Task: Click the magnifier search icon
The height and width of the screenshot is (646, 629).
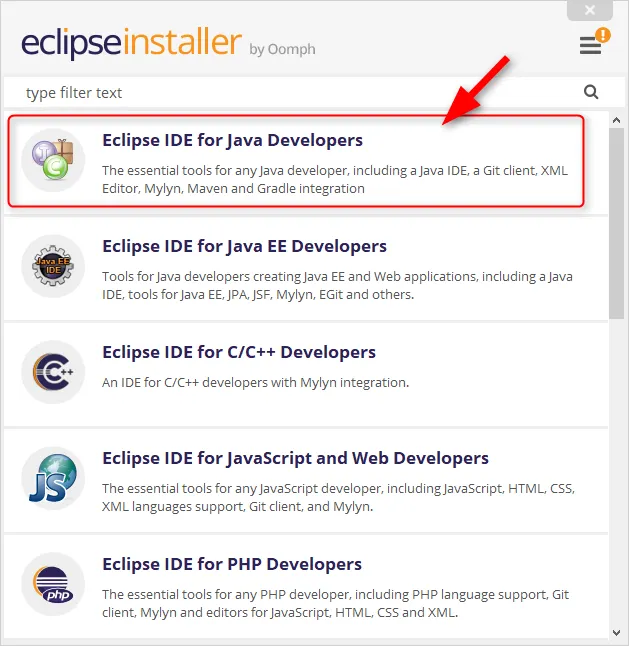Action: point(591,92)
